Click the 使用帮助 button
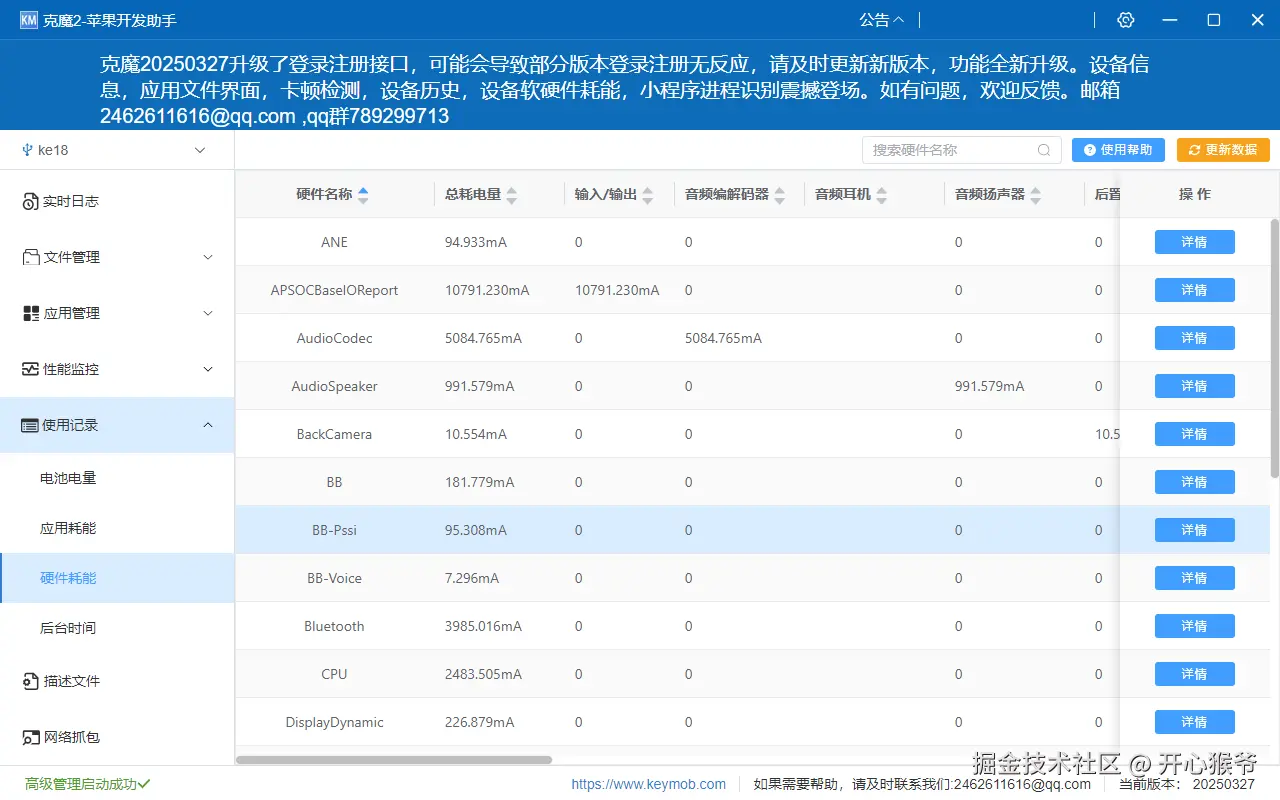Viewport: 1280px width, 800px height. (x=1118, y=150)
